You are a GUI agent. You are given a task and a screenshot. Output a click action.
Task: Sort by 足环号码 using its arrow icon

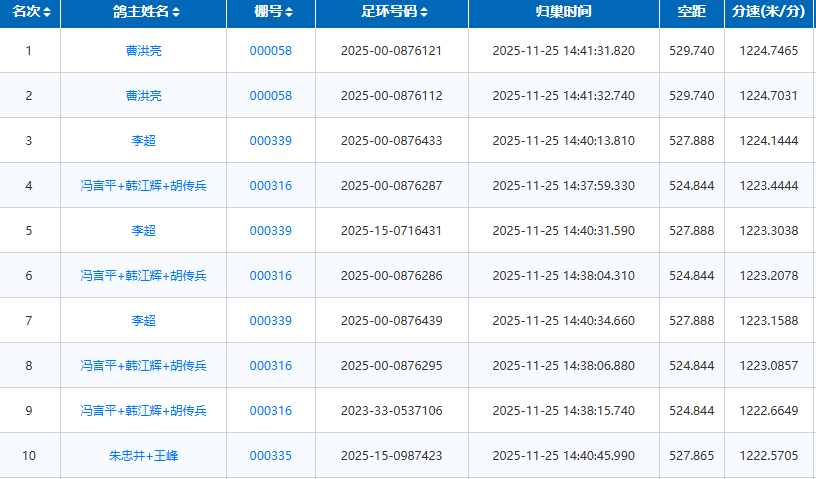click(x=424, y=13)
